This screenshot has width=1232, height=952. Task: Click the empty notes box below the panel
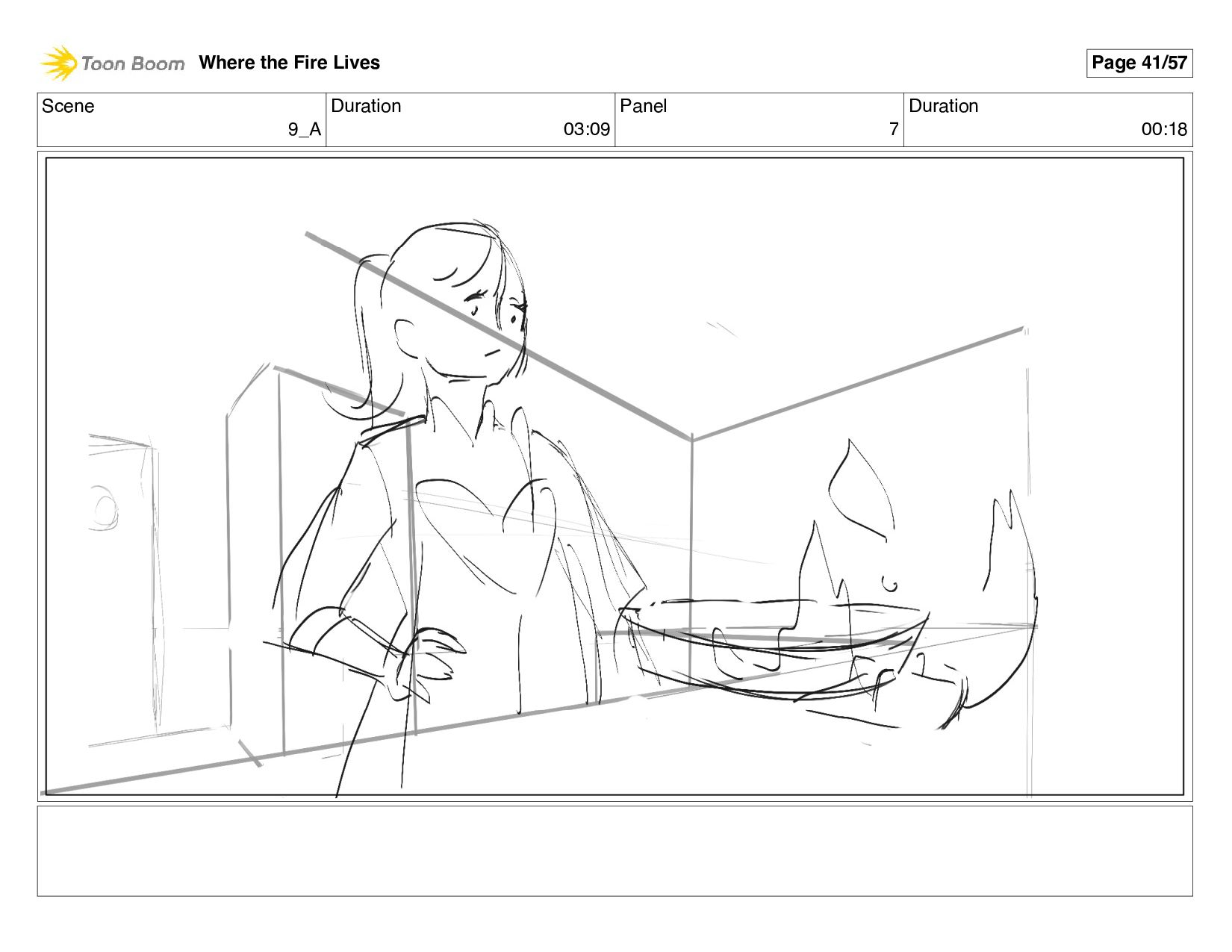[615, 851]
